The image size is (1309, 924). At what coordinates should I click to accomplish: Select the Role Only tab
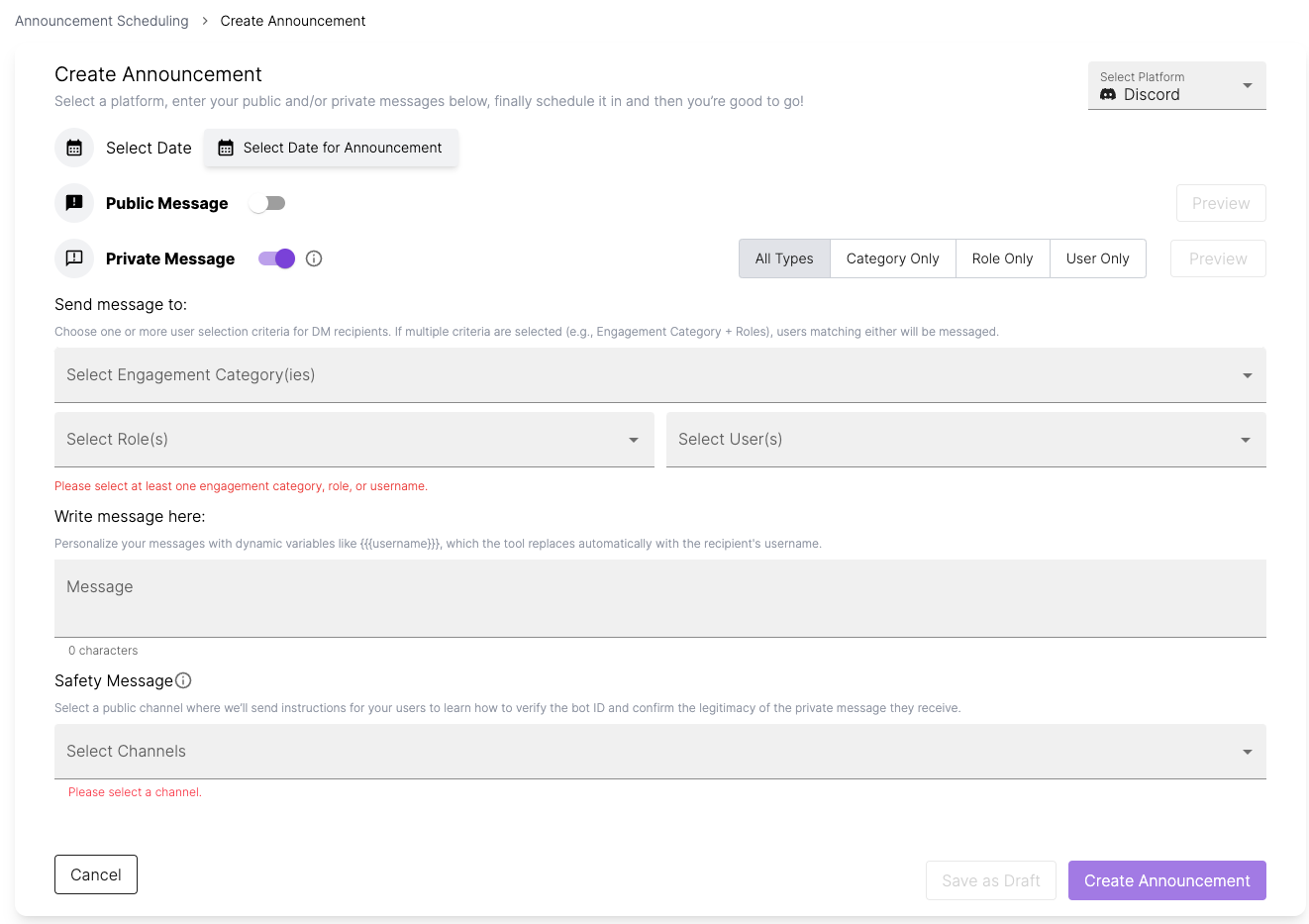click(x=1002, y=258)
